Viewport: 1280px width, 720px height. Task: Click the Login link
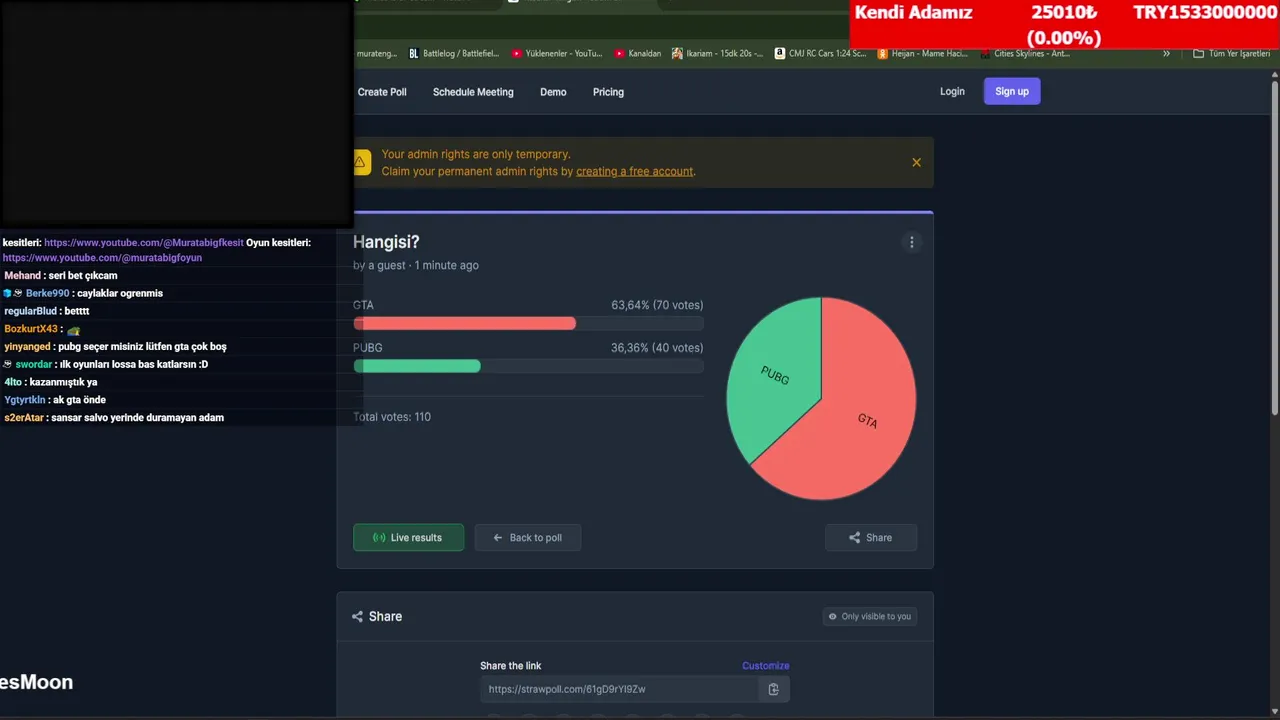[952, 91]
